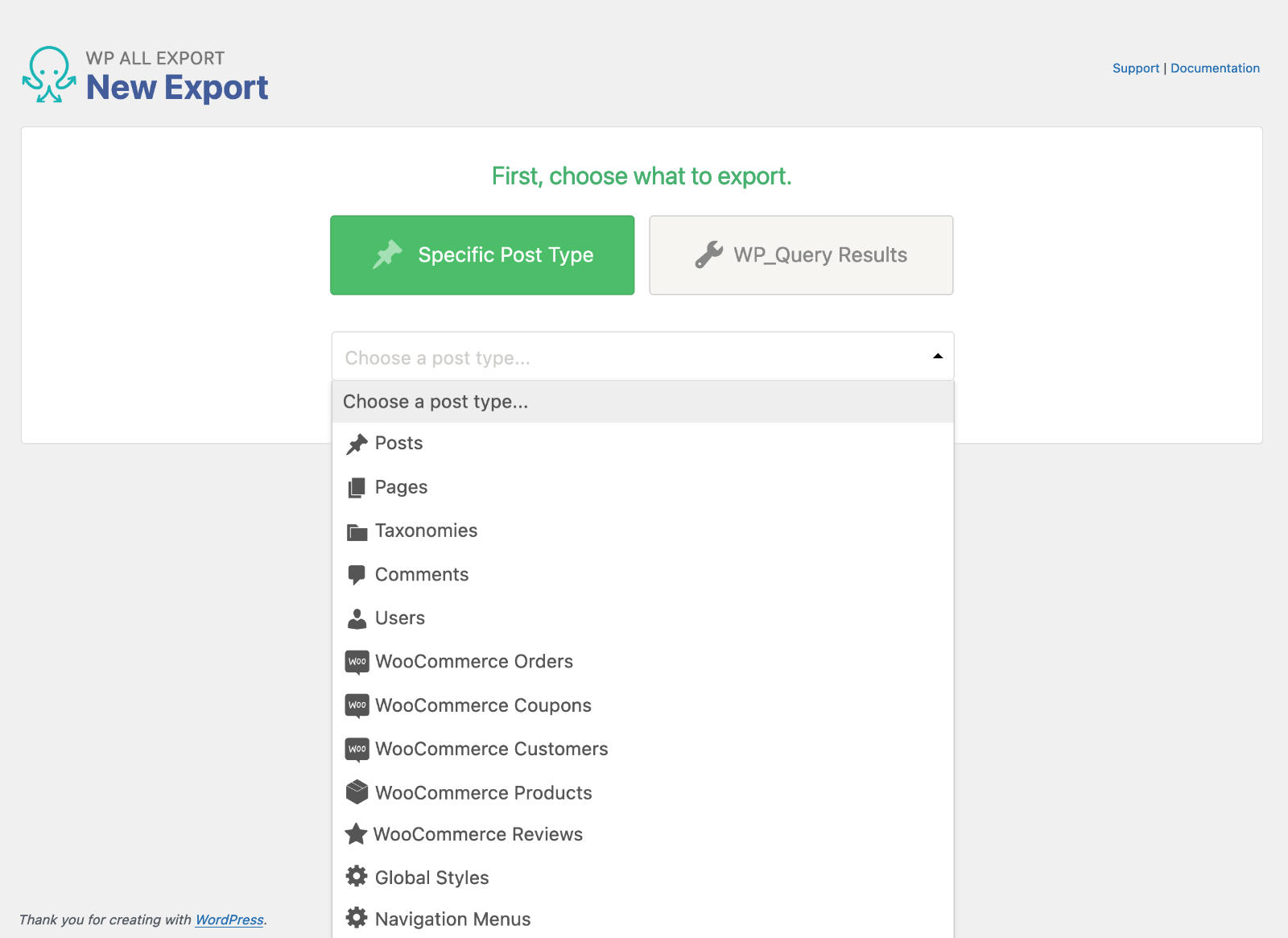The height and width of the screenshot is (938, 1288).
Task: Click the 'First, choose what to export.' heading
Action: pyautogui.click(x=642, y=176)
